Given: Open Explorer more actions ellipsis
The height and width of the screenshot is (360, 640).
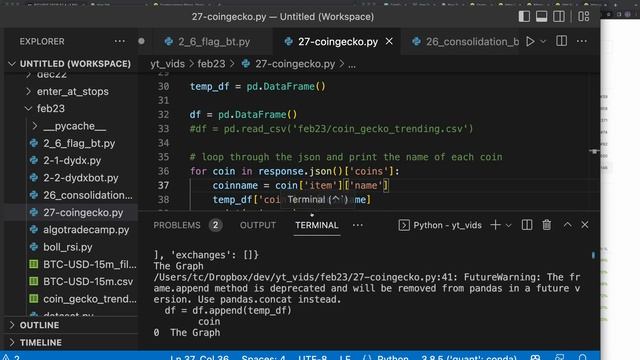Looking at the screenshot, I should (x=120, y=41).
